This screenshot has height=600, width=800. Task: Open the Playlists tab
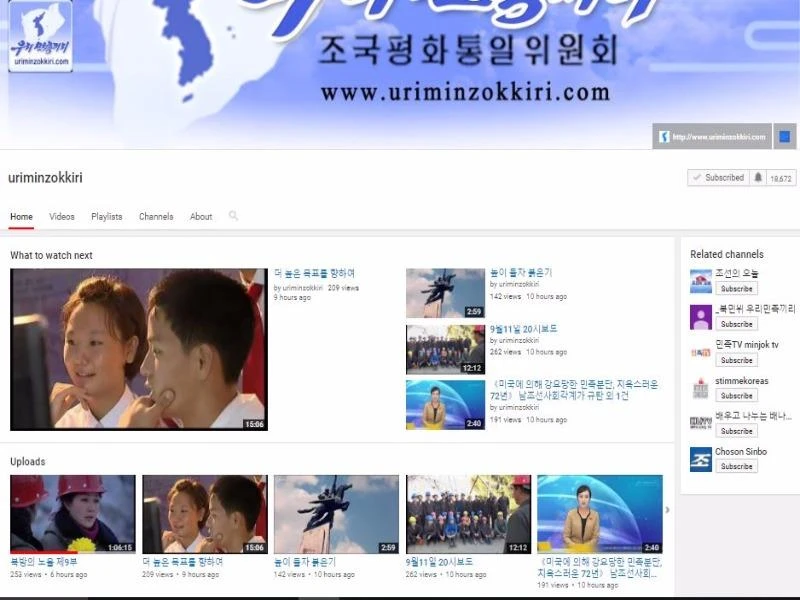pyautogui.click(x=107, y=217)
